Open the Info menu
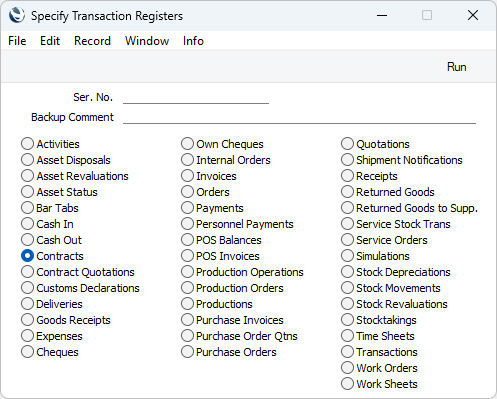The image size is (497, 399). click(x=193, y=41)
